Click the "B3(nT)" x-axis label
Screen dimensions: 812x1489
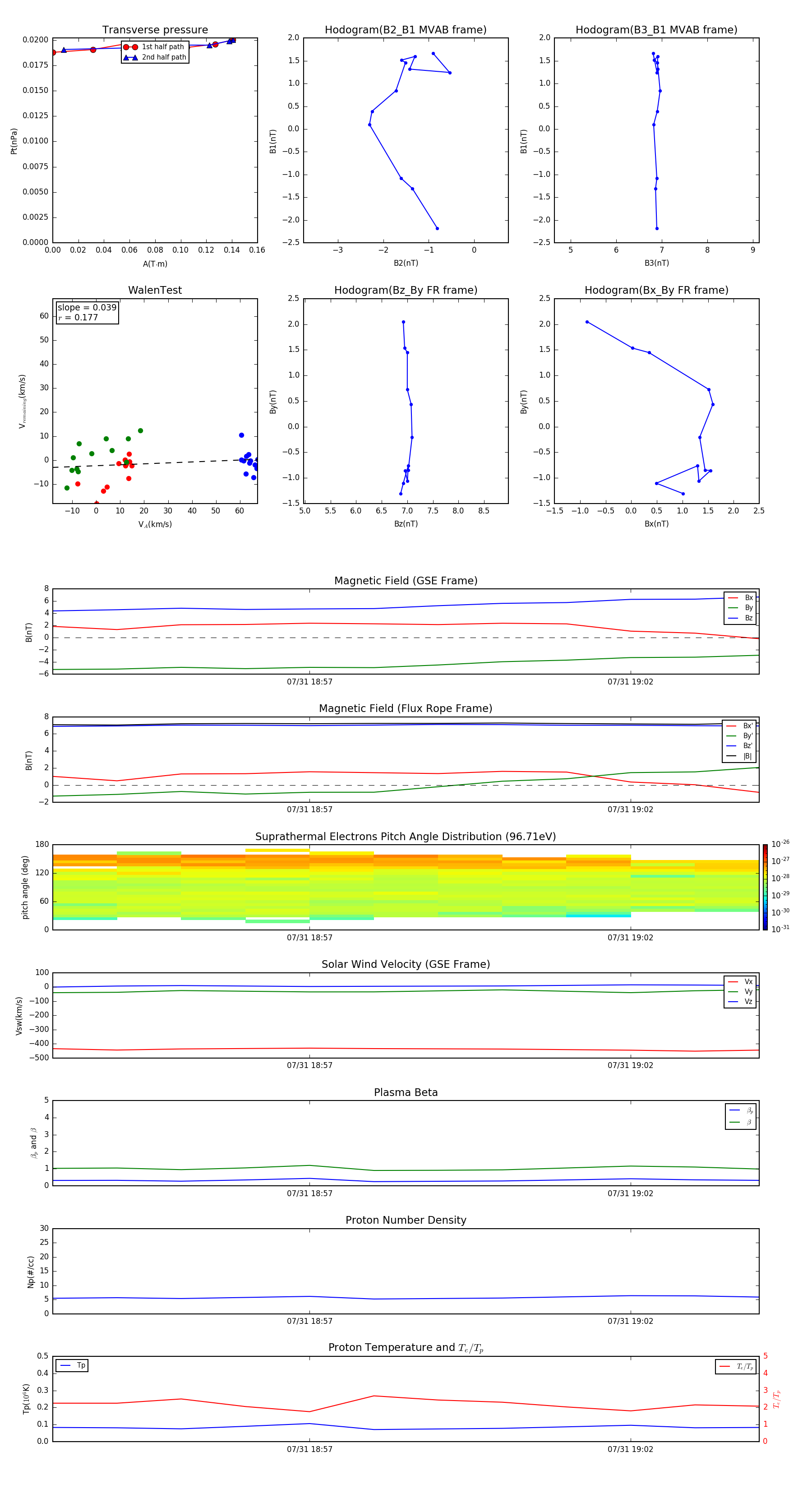pyautogui.click(x=656, y=263)
